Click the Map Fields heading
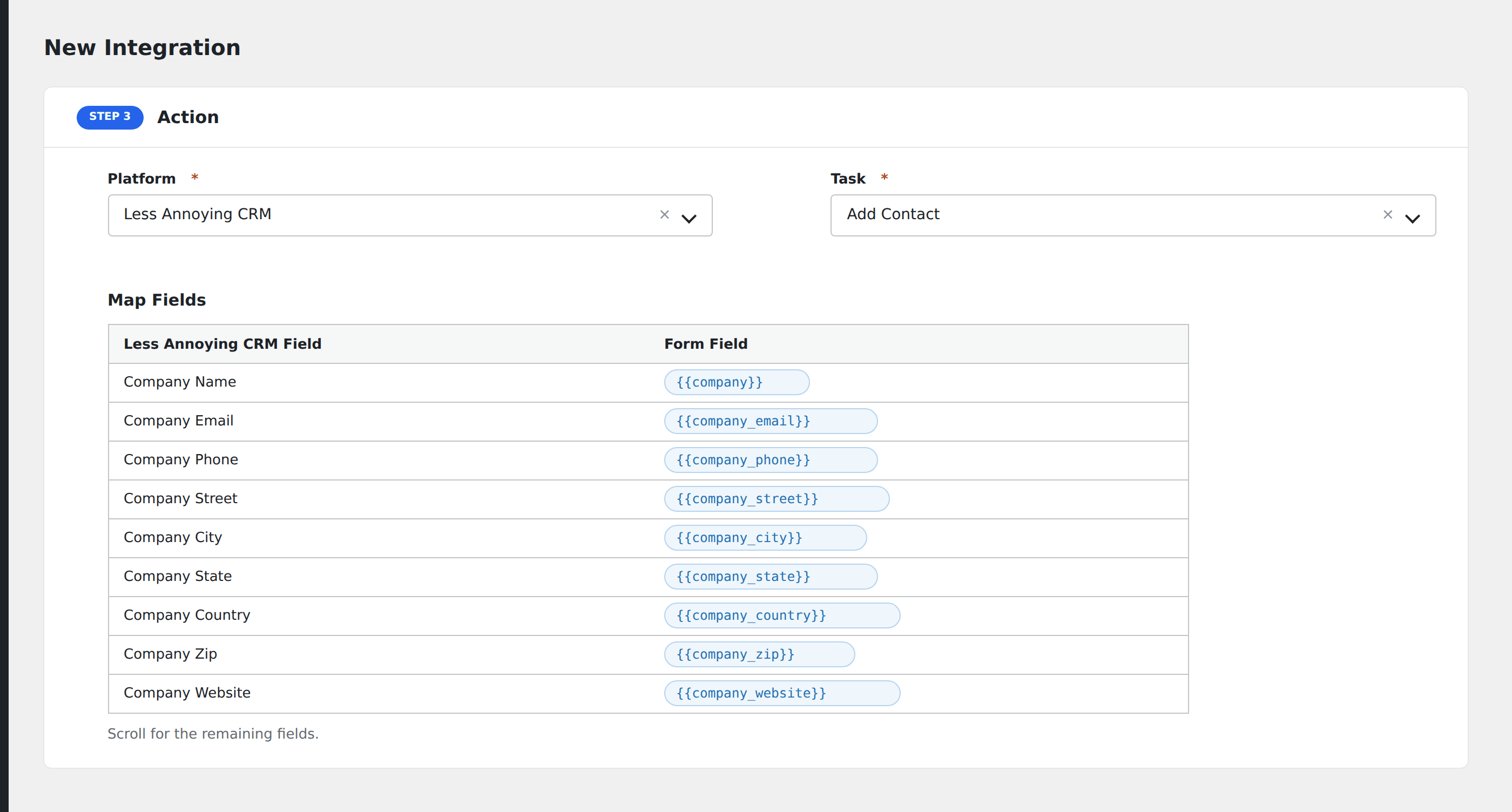 pyautogui.click(x=157, y=300)
